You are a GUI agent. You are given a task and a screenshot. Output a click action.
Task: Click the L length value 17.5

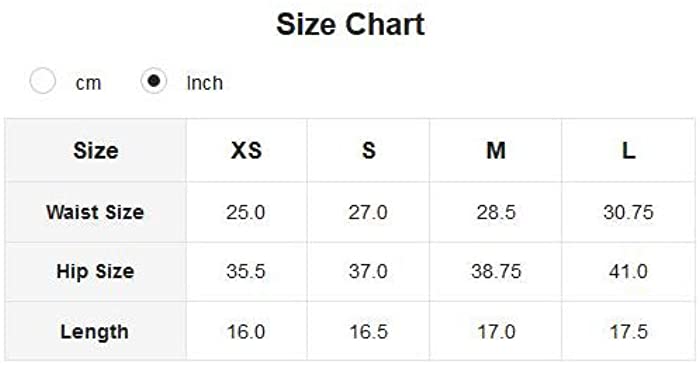click(629, 332)
